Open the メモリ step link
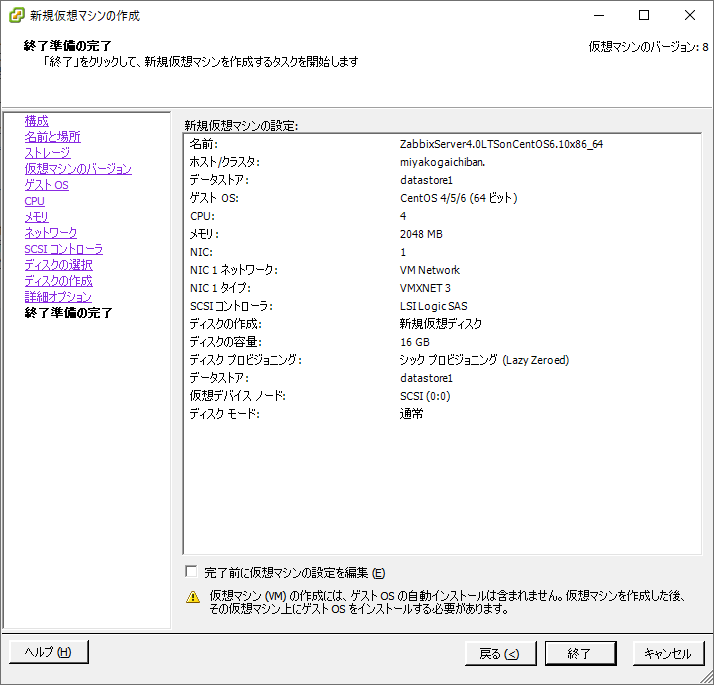 [x=36, y=217]
